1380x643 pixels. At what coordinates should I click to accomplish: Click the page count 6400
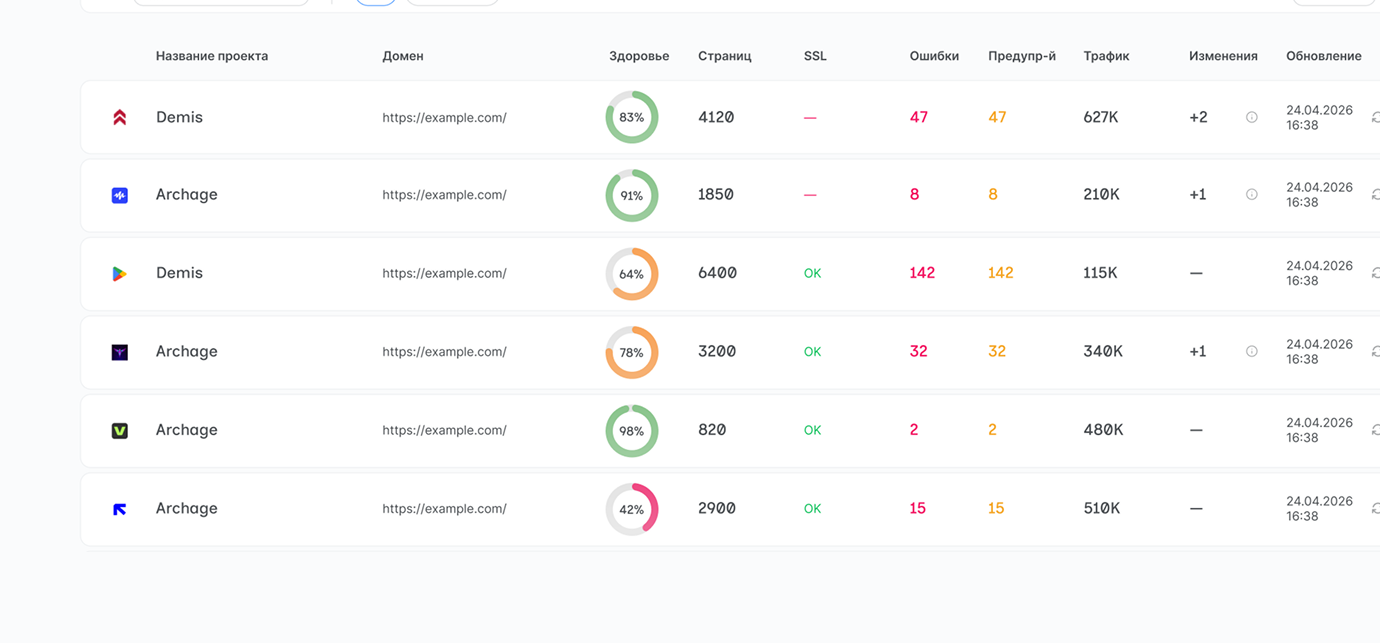coord(717,273)
